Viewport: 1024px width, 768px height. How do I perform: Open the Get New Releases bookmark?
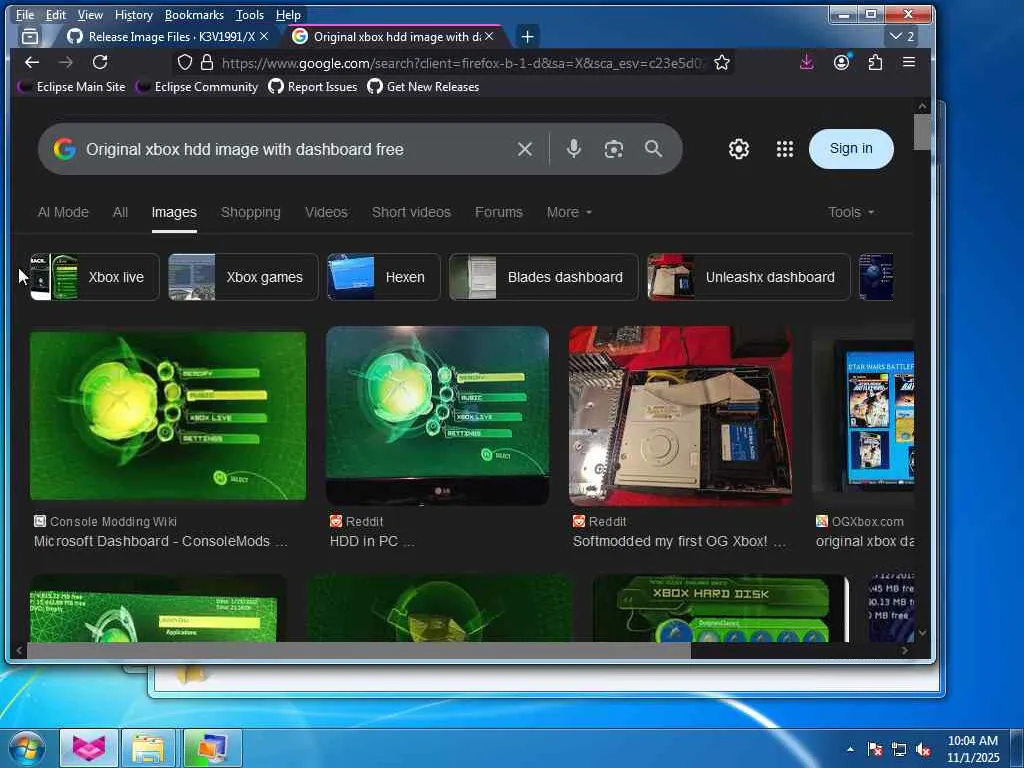point(423,87)
